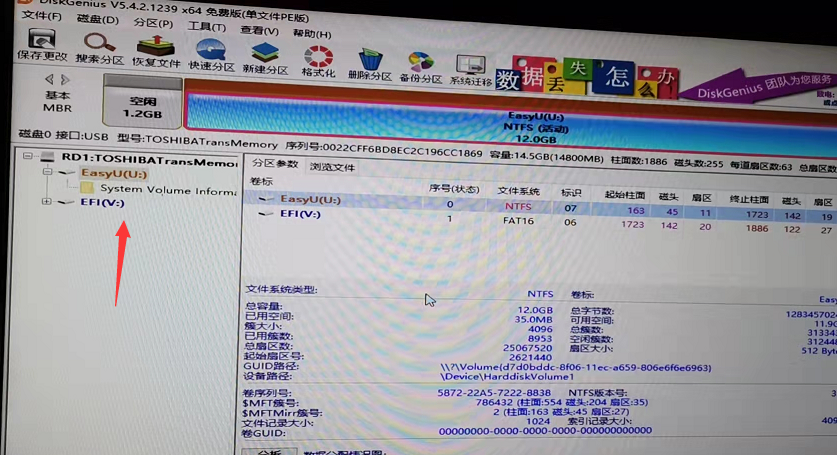
Task: Open the View (查看) menu
Action: (x=259, y=30)
